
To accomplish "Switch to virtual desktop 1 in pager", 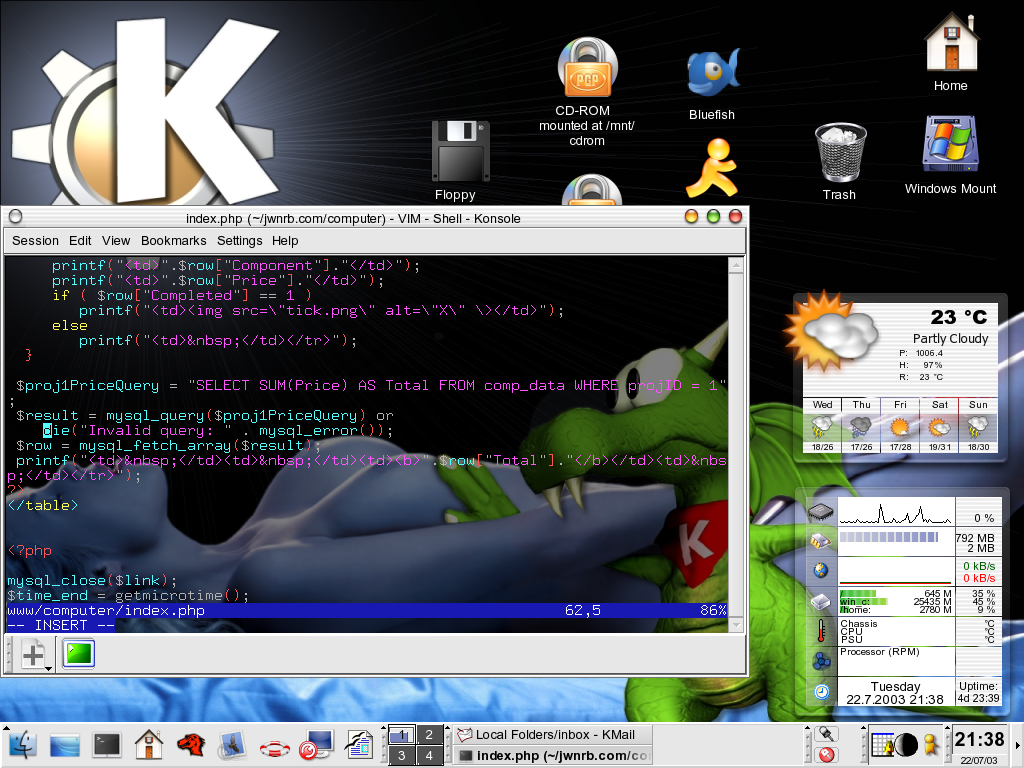I will (x=402, y=735).
